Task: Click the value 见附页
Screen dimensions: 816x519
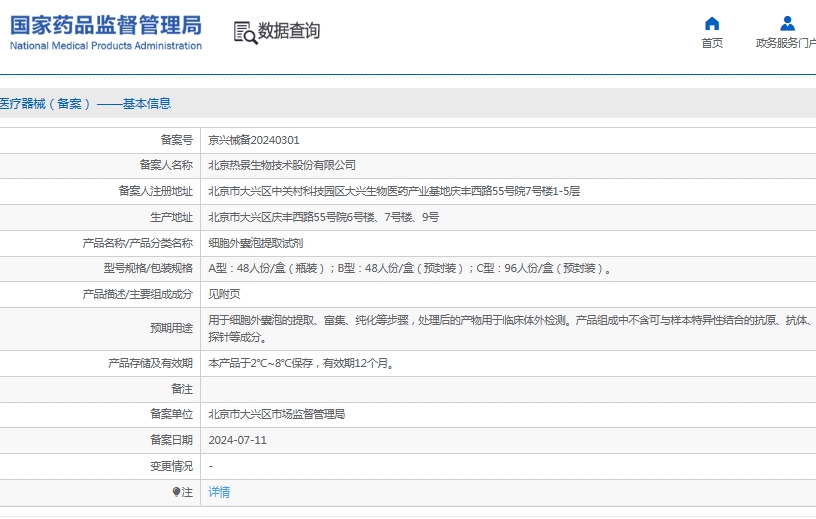Action: (x=224, y=294)
